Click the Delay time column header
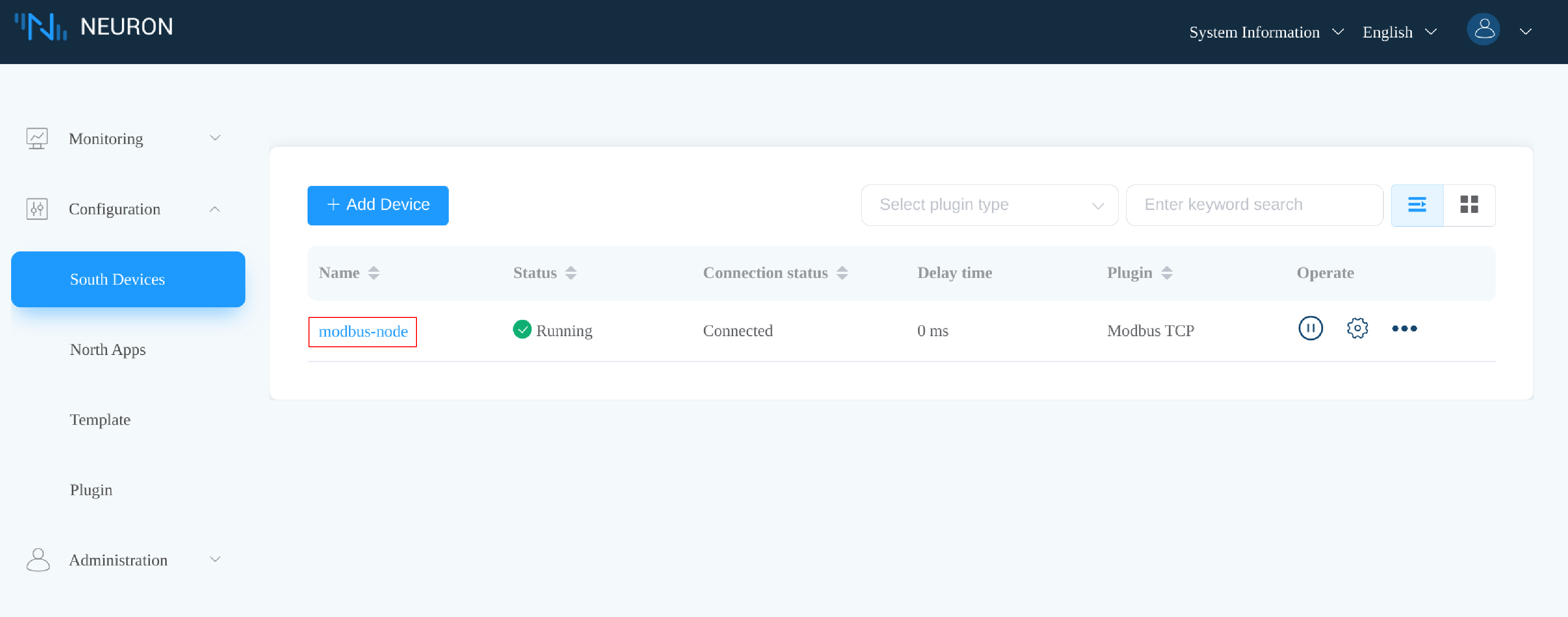Image resolution: width=1568 pixels, height=617 pixels. pos(954,273)
